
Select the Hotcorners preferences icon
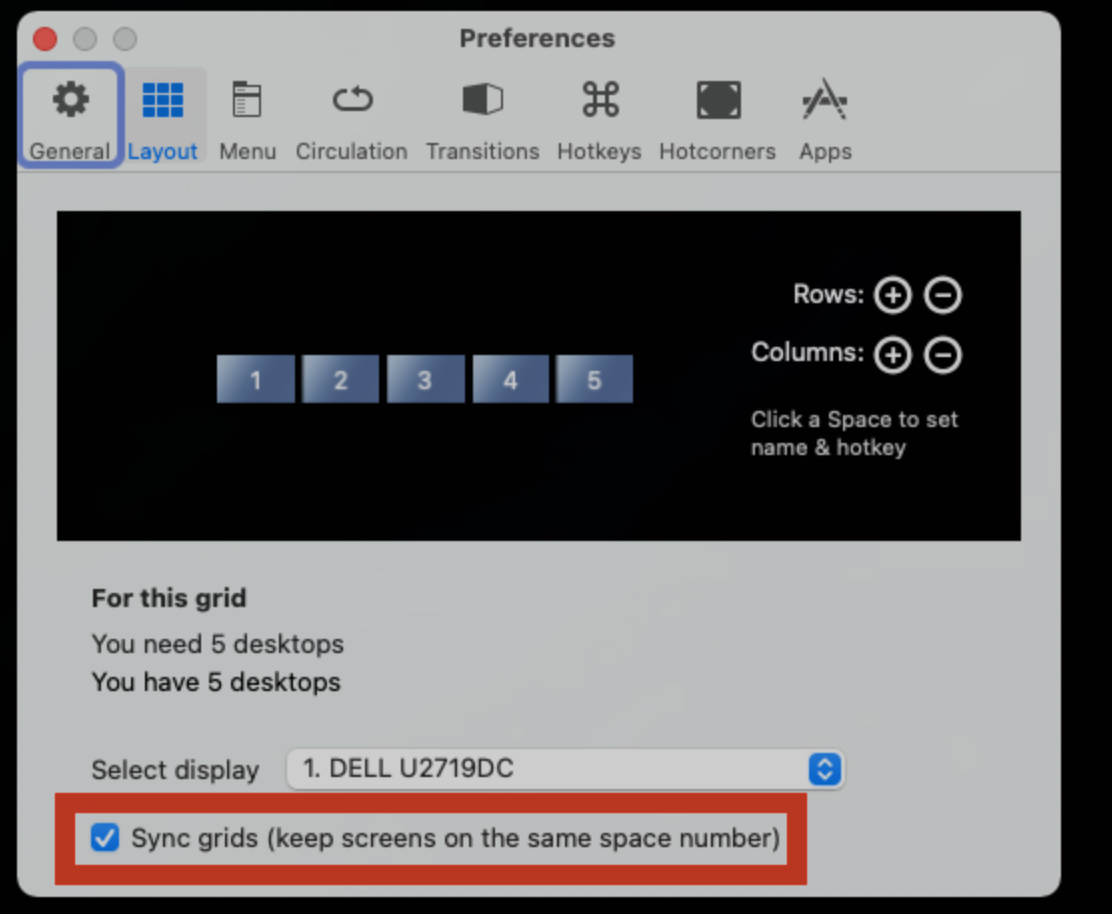tap(717, 113)
